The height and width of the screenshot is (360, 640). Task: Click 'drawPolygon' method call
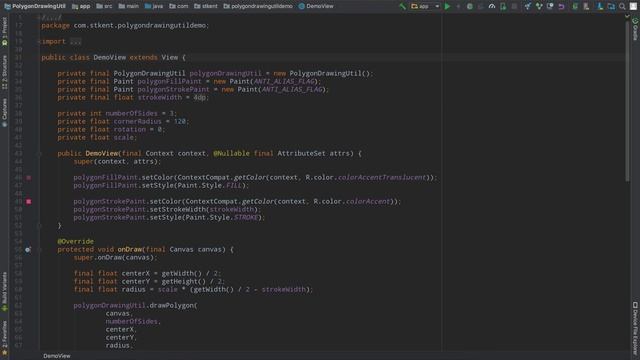coord(171,306)
